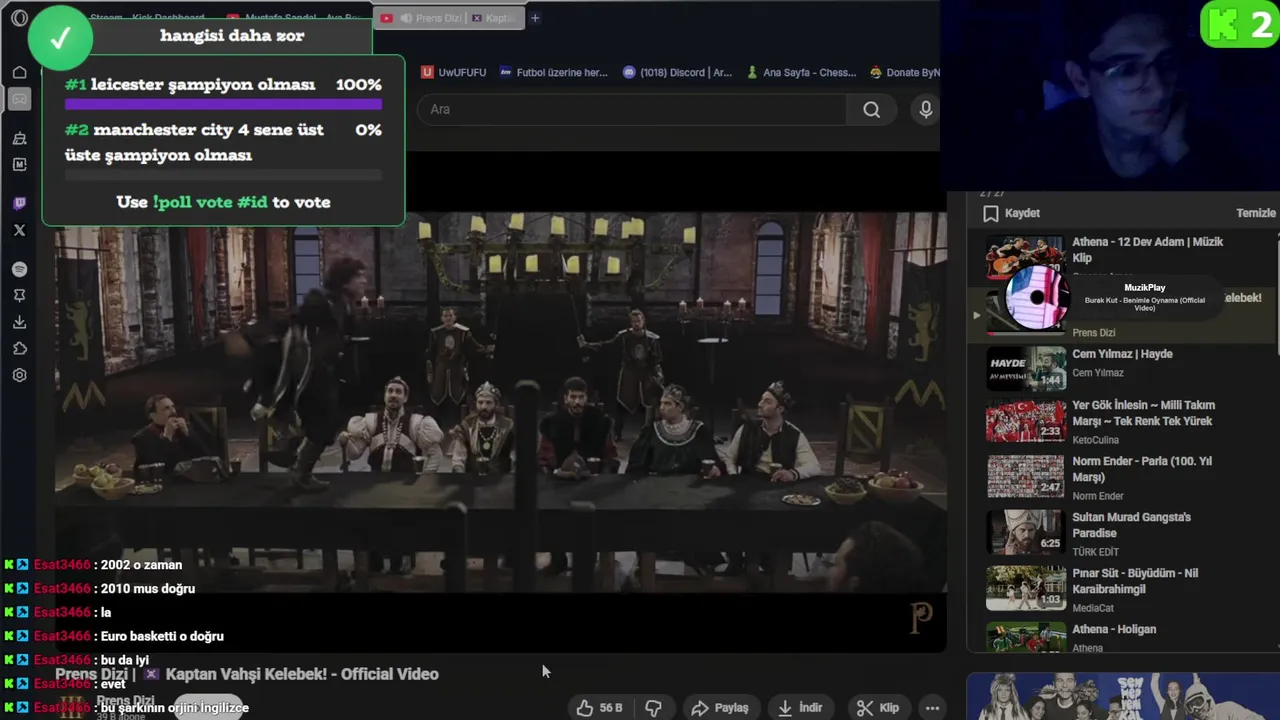The width and height of the screenshot is (1280, 720).
Task: Switch to Stream - Kick Dashboard tab
Action: pyautogui.click(x=147, y=18)
